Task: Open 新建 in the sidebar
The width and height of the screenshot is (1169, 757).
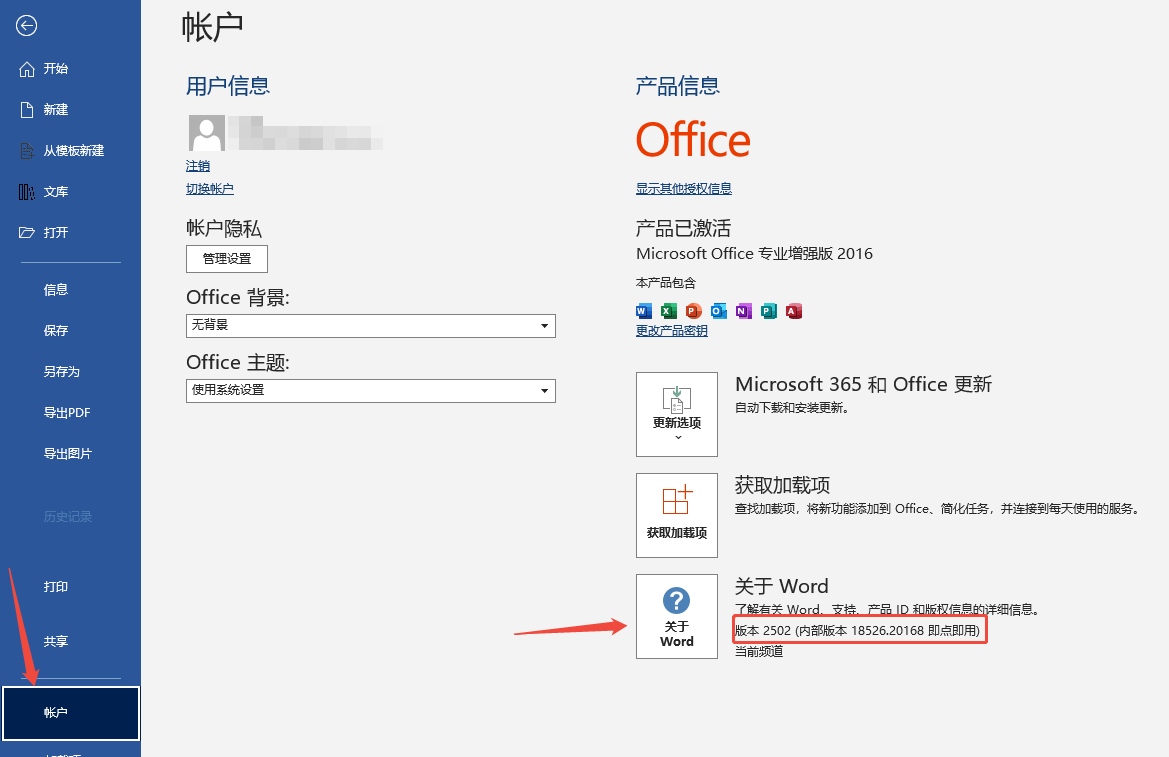Action: pyautogui.click(x=56, y=110)
